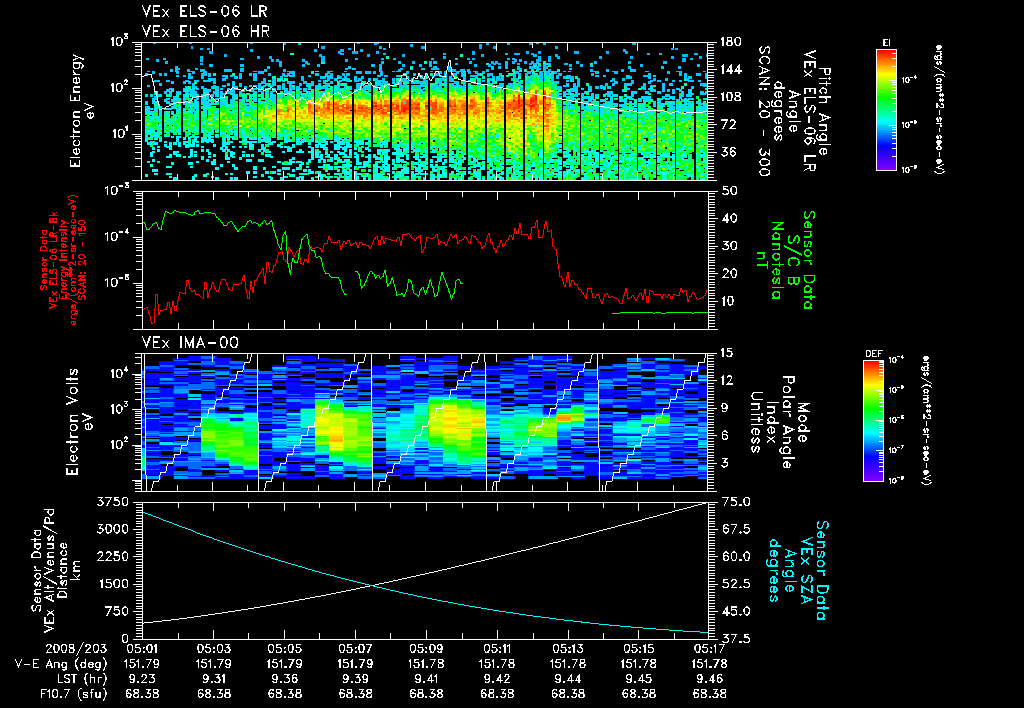The height and width of the screenshot is (708, 1024).
Task: Click the 05:11 time tick label
Action: (496, 649)
